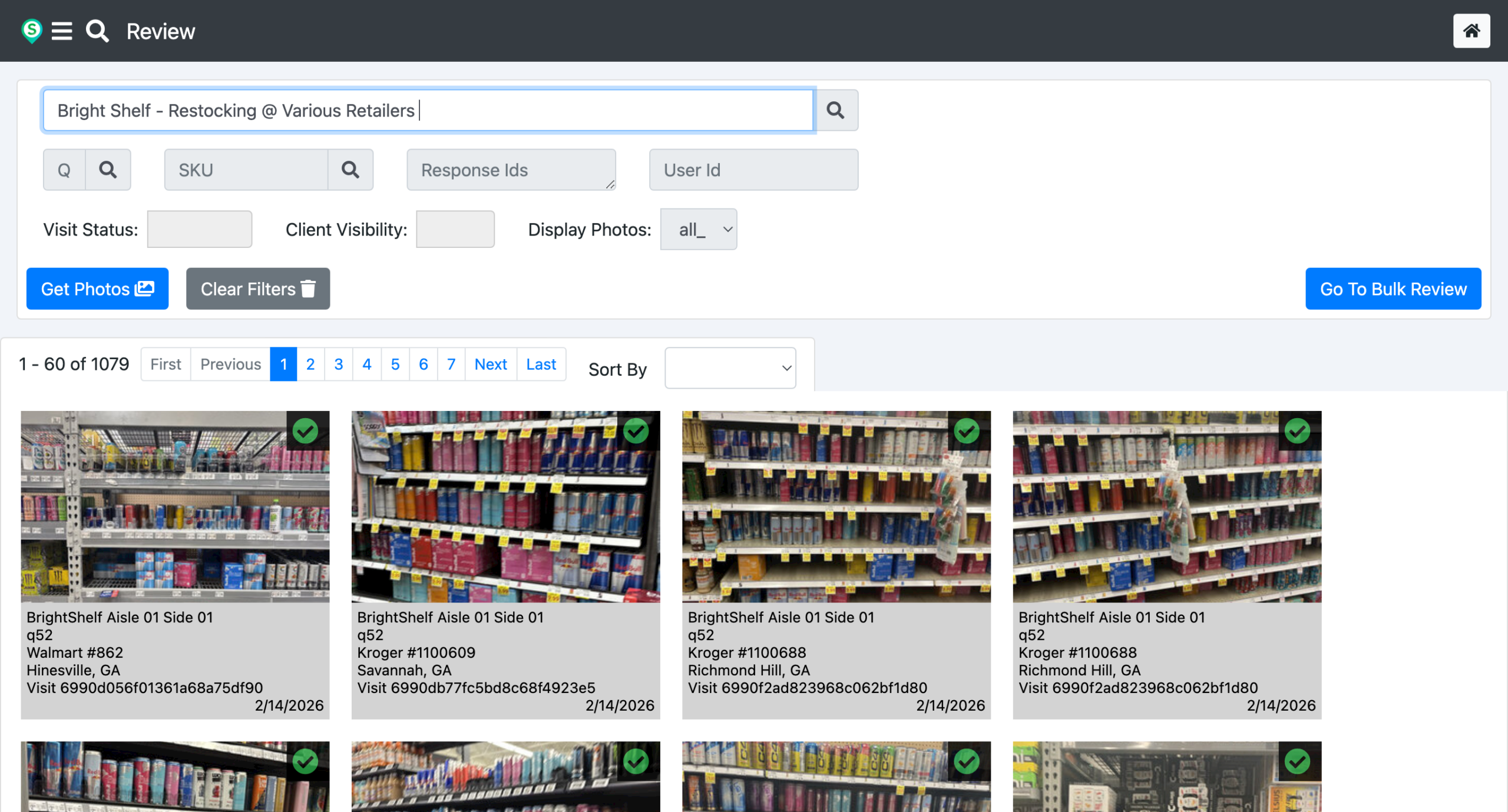Viewport: 1508px width, 812px height.
Task: Open Go To Bulk Review
Action: click(1393, 289)
